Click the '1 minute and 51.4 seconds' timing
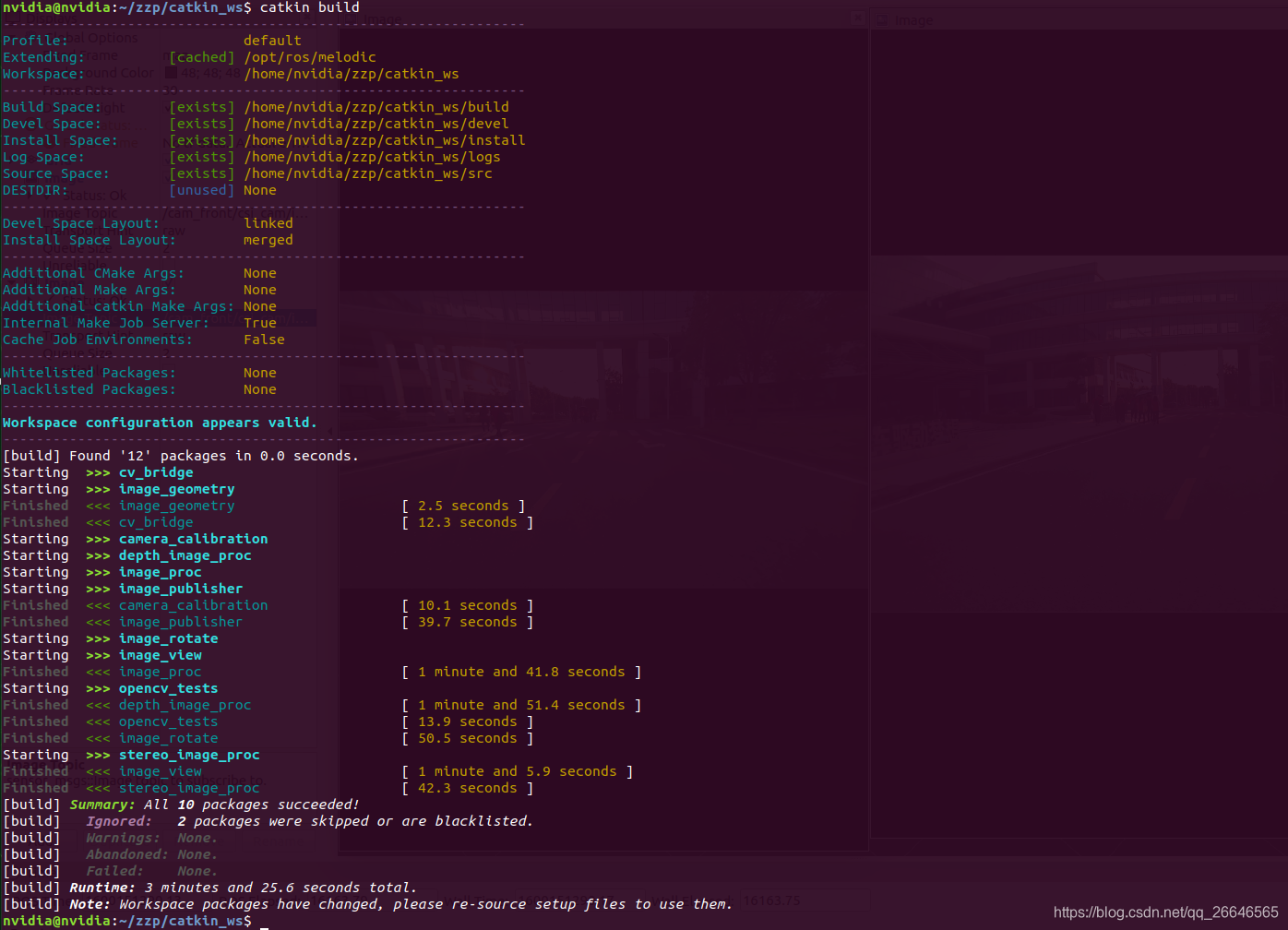Viewport: 1288px width, 930px height. pyautogui.click(x=521, y=705)
